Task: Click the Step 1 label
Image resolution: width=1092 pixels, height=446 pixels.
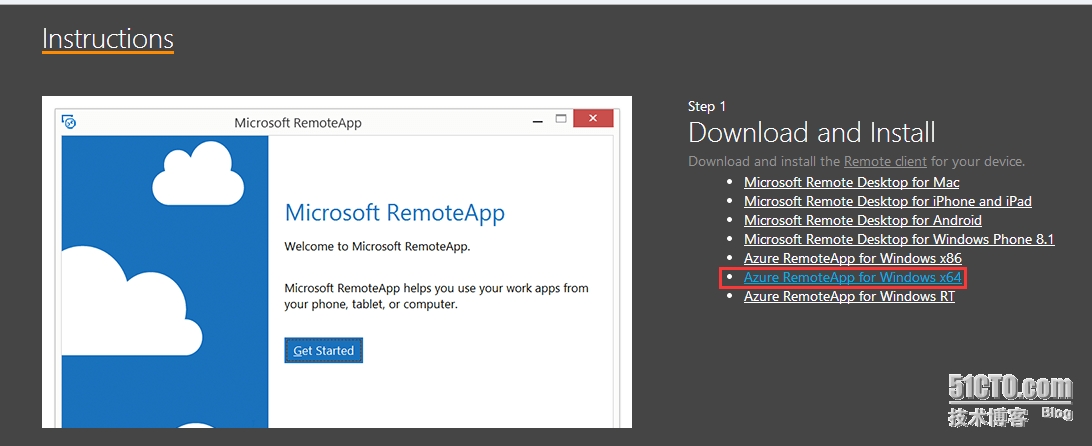Action: pos(707,106)
